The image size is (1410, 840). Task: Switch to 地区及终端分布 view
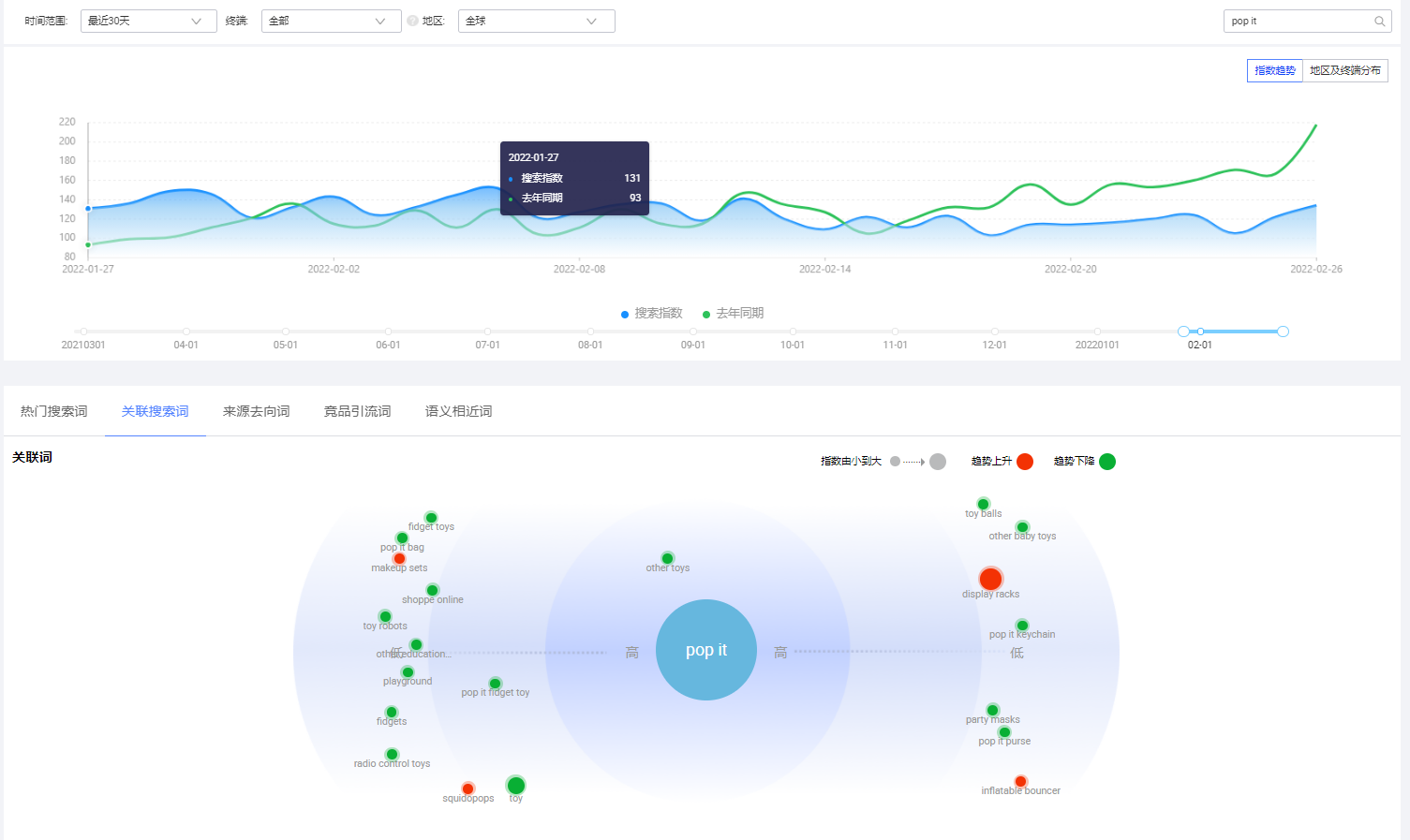point(1344,70)
